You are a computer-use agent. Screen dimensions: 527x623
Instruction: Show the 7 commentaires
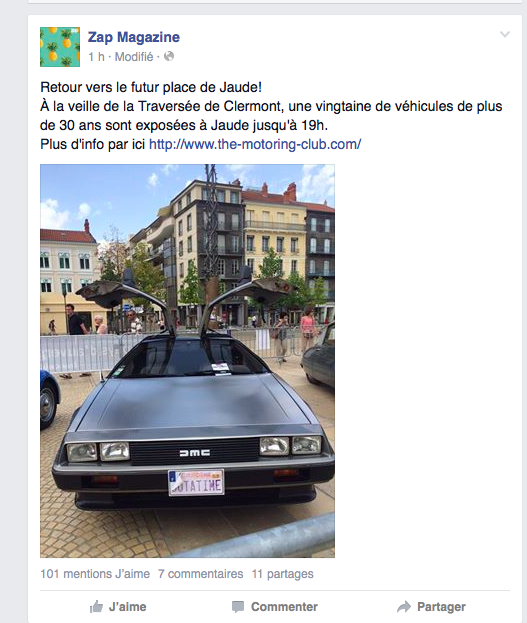(200, 574)
